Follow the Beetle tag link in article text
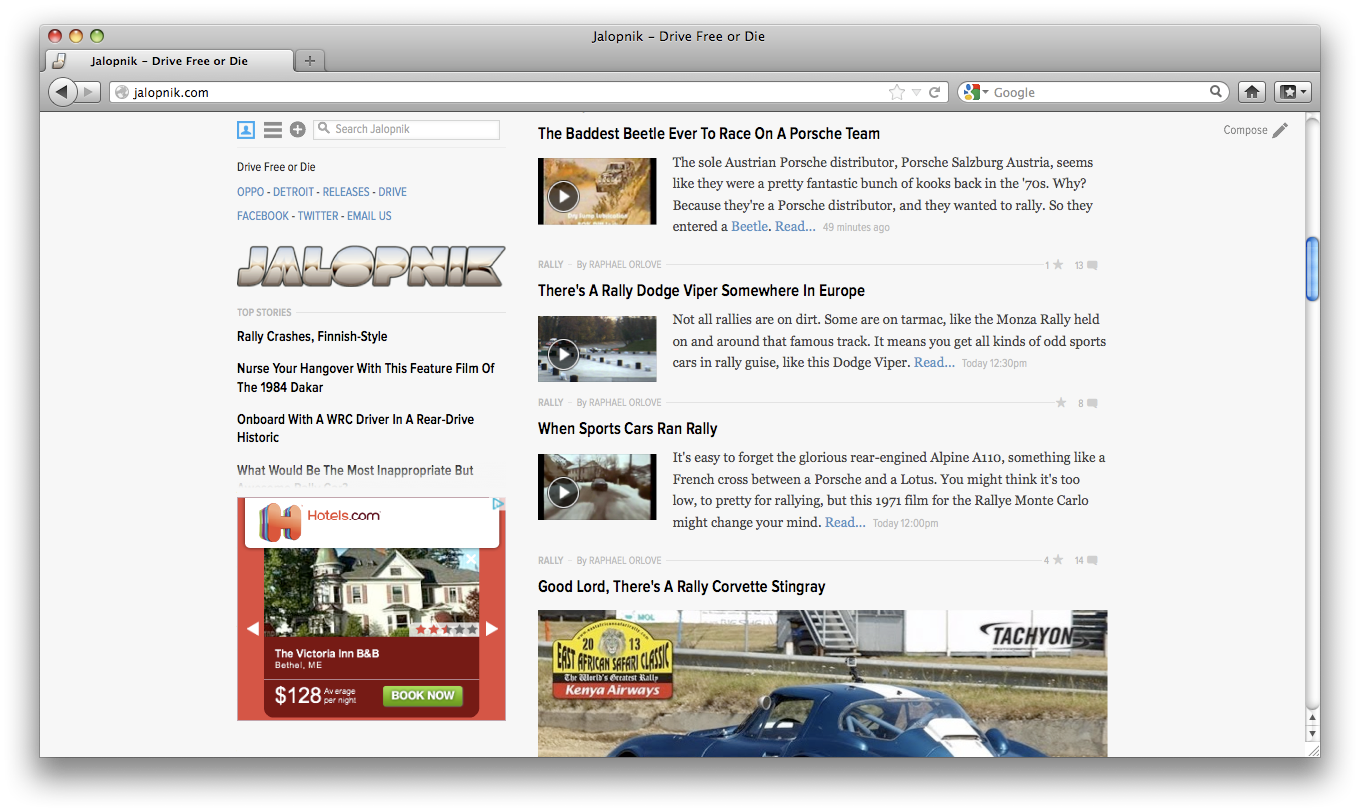Viewport: 1360px width, 812px height. (x=750, y=227)
